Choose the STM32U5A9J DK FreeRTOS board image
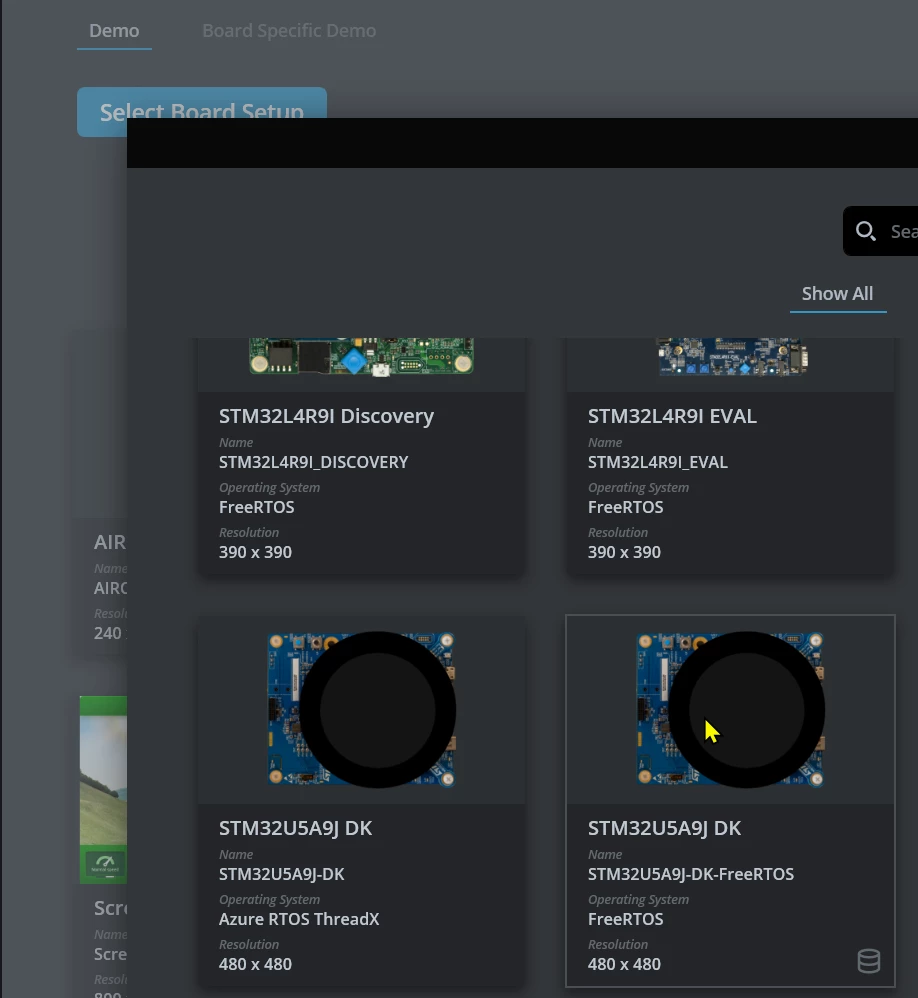 coord(730,710)
